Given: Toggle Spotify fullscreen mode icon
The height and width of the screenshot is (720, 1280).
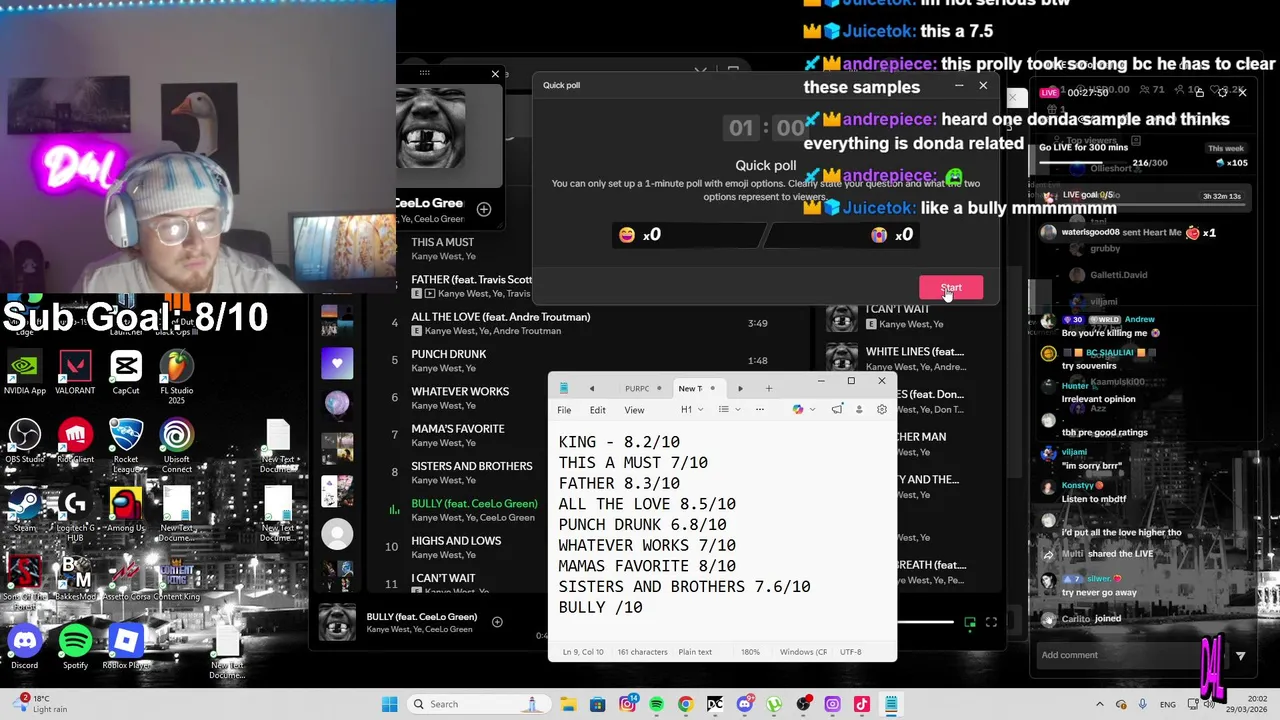Looking at the screenshot, I should 991,622.
